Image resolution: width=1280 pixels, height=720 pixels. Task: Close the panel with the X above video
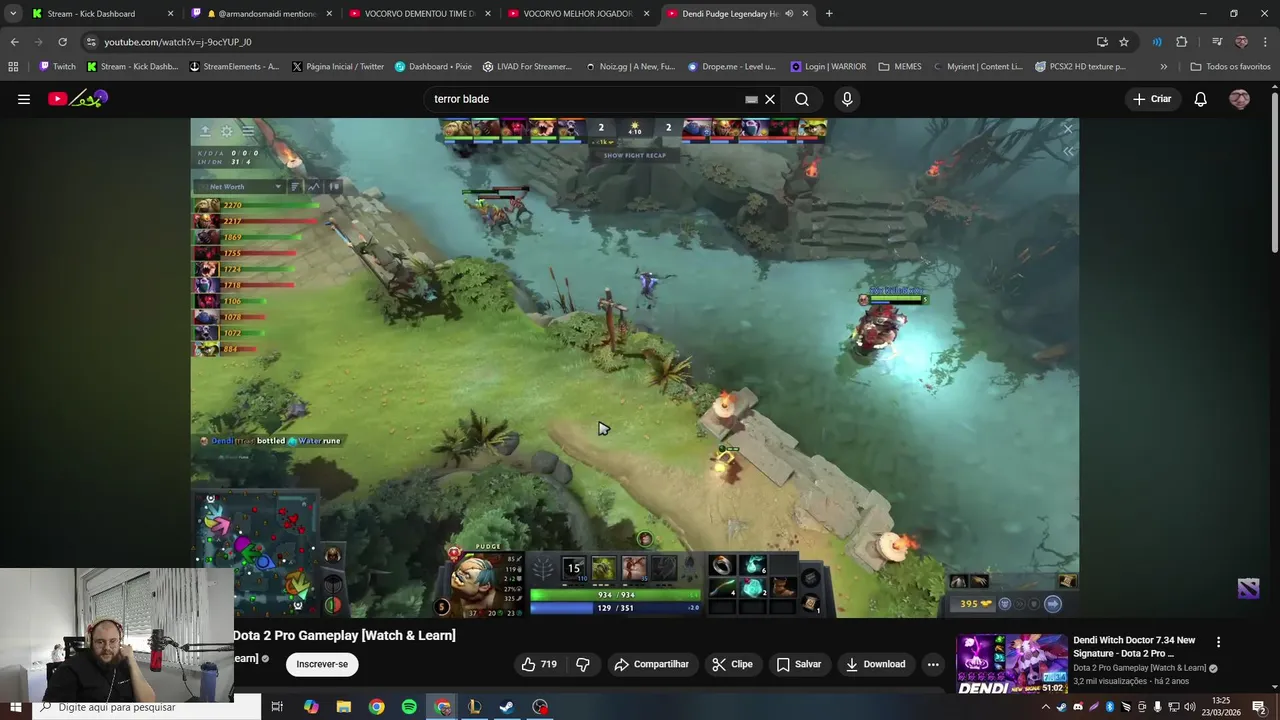coord(1068,129)
